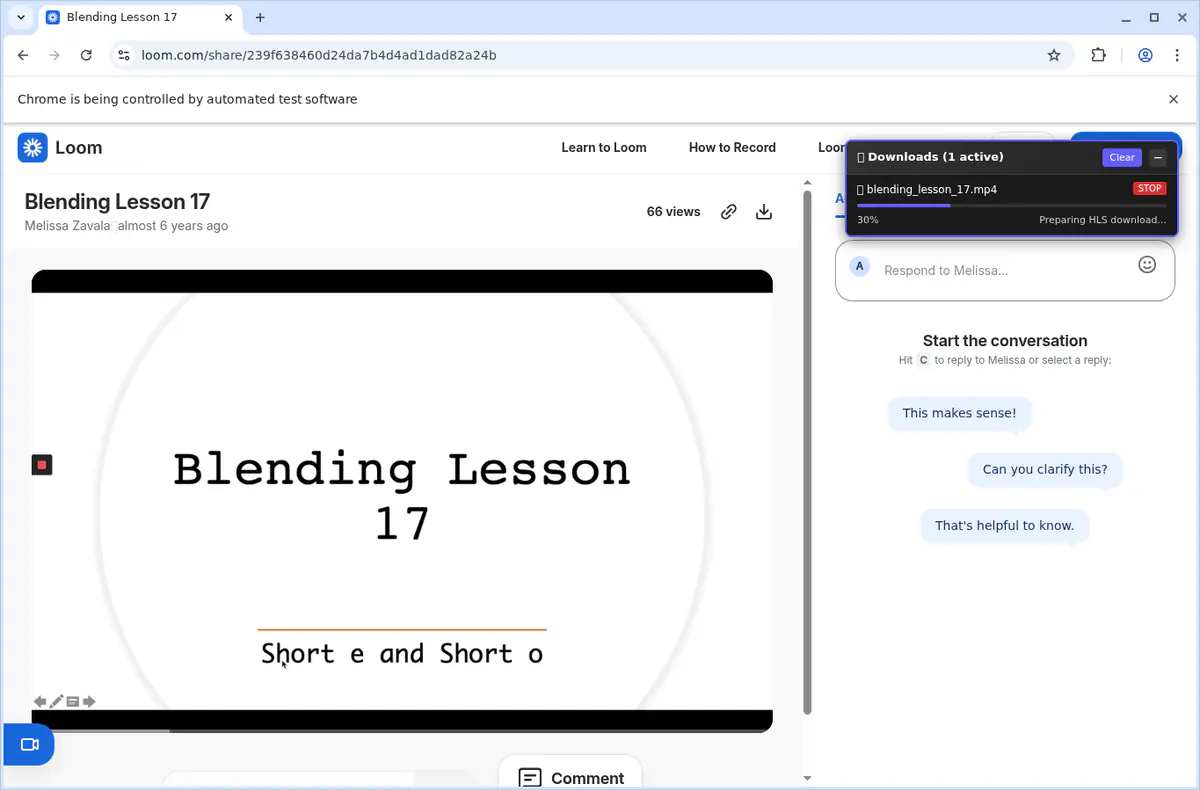The height and width of the screenshot is (790, 1200).
Task: Click the red stop recording square
Action: coord(42,465)
